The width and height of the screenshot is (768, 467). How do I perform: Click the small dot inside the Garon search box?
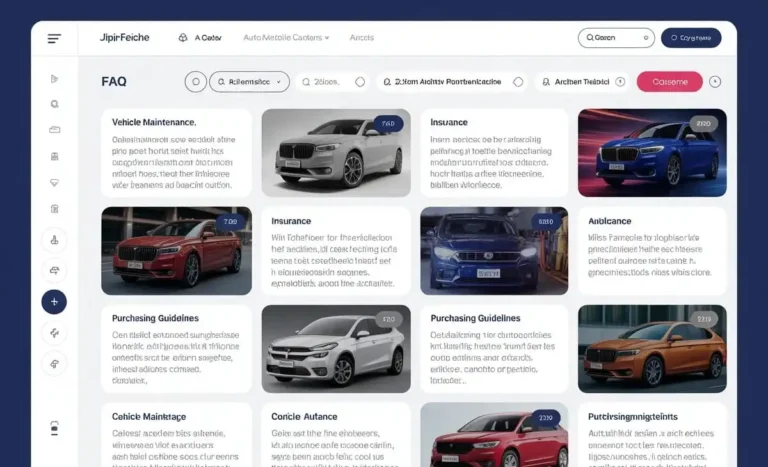(x=646, y=38)
